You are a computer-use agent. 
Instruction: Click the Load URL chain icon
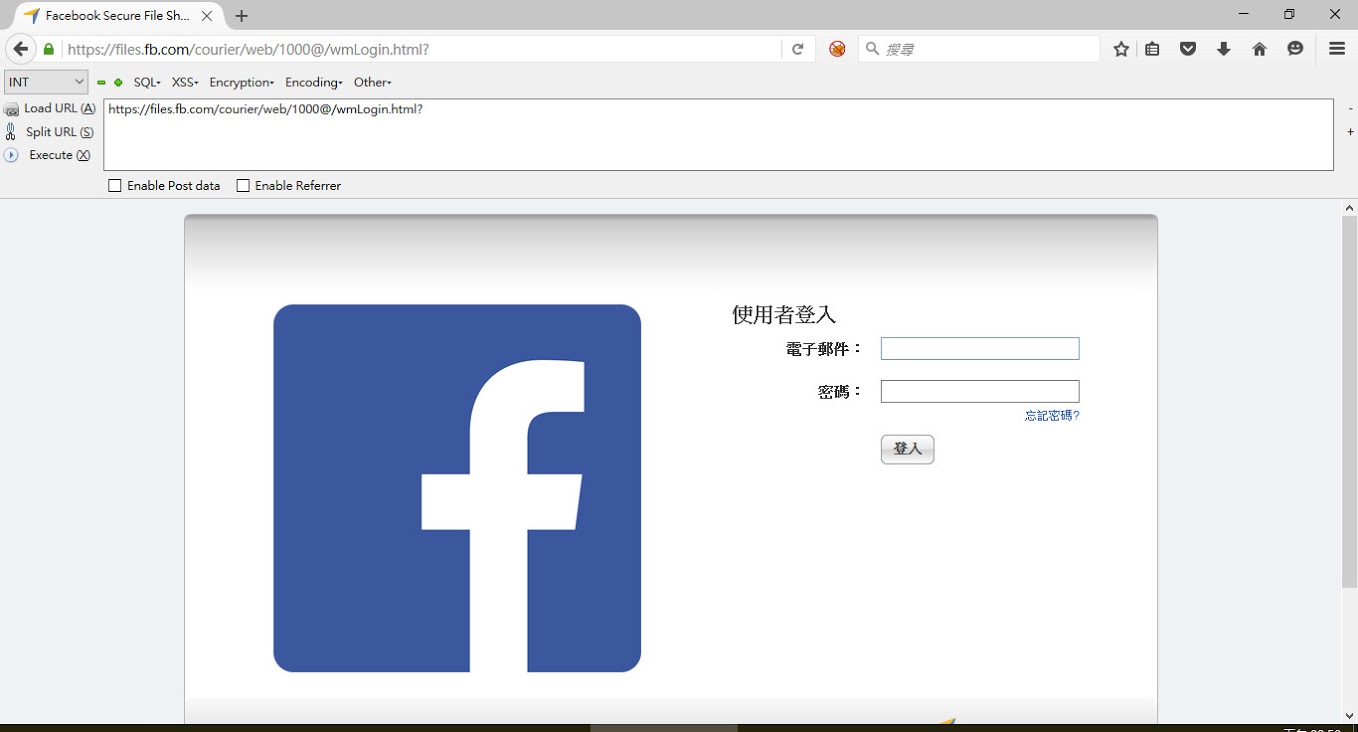click(x=11, y=109)
